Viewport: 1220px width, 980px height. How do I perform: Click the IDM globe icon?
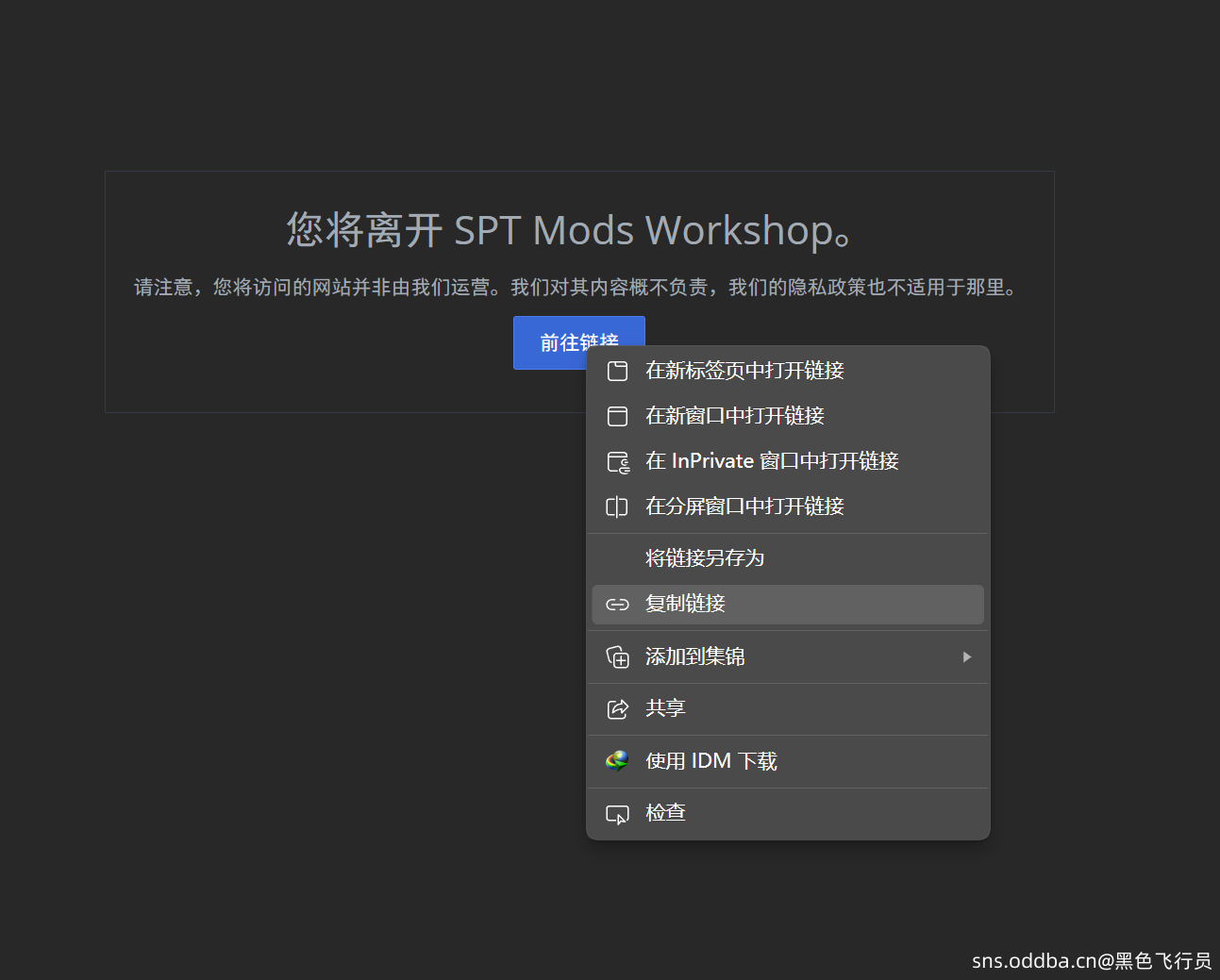click(x=617, y=761)
